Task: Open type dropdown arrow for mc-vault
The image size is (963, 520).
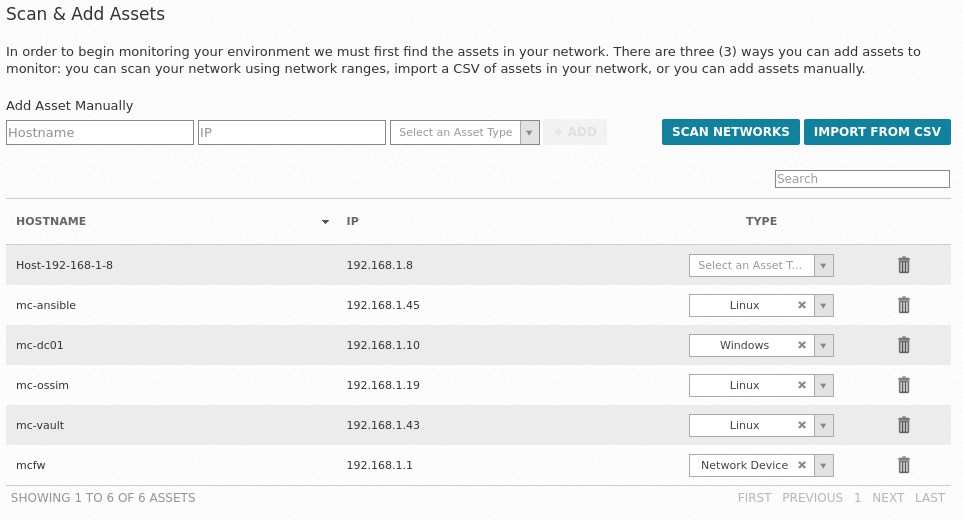Action: (824, 425)
